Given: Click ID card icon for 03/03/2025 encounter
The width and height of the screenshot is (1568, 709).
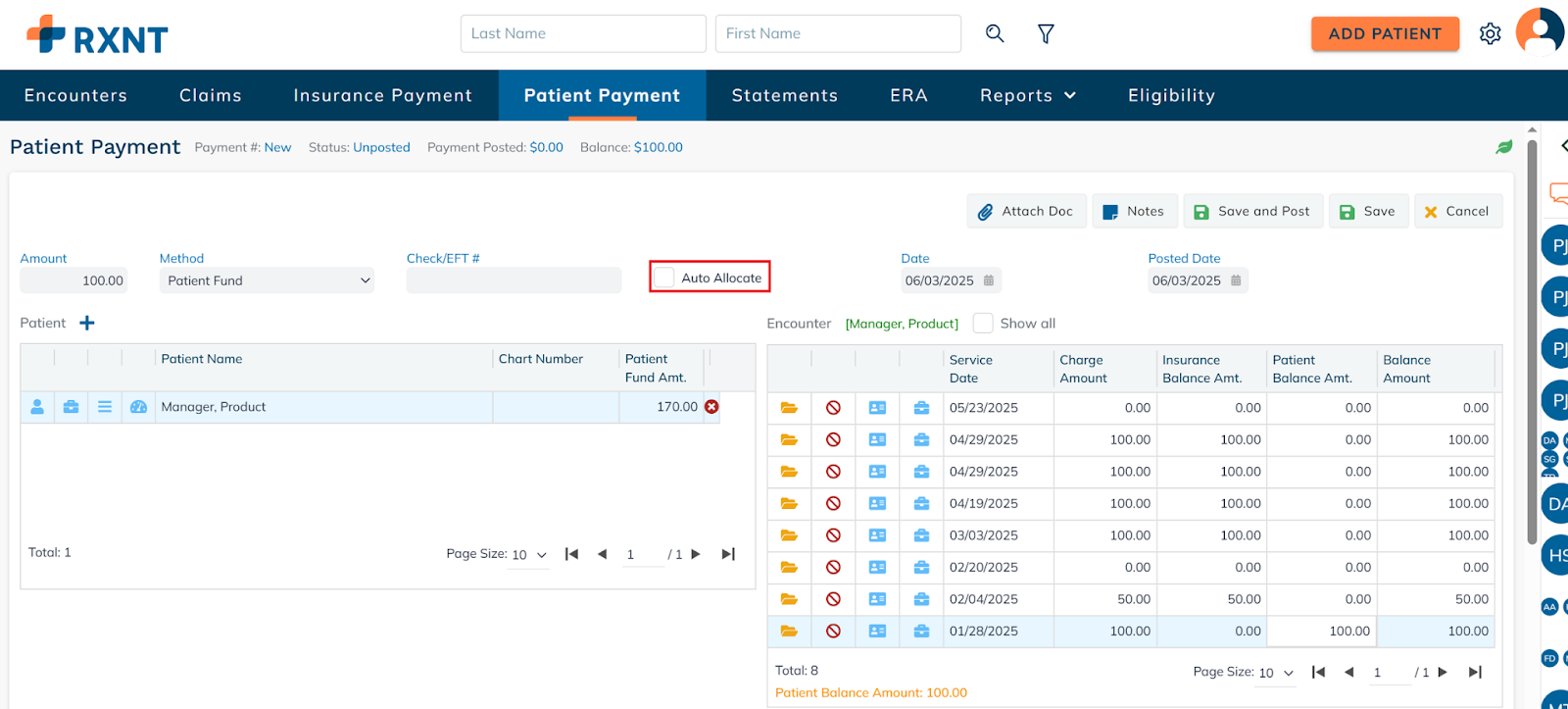Looking at the screenshot, I should click(877, 535).
